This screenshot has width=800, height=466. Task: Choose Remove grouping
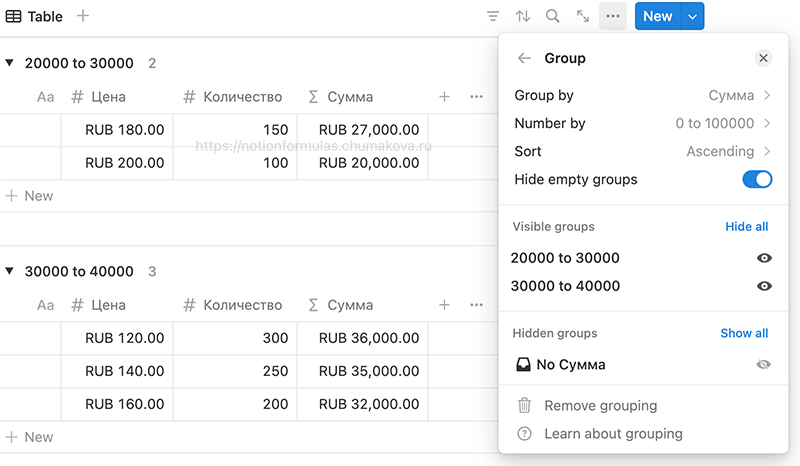(600, 405)
